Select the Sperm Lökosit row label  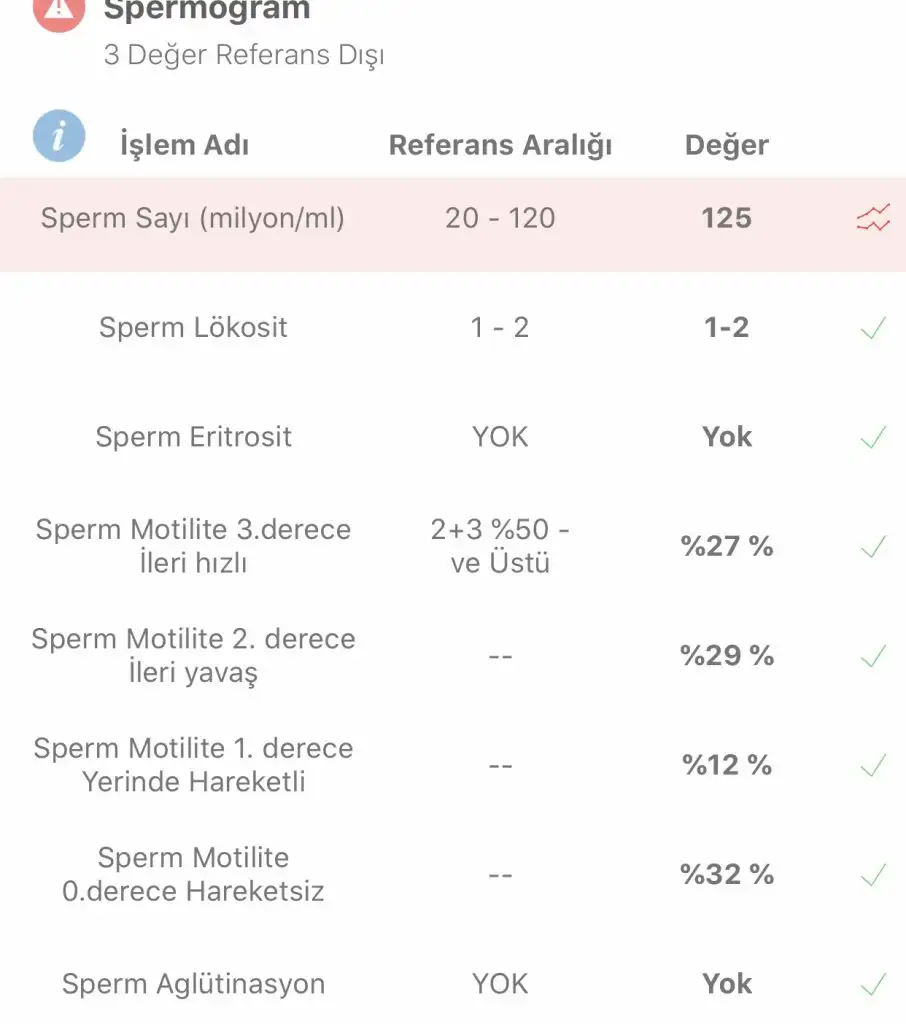[x=193, y=328]
